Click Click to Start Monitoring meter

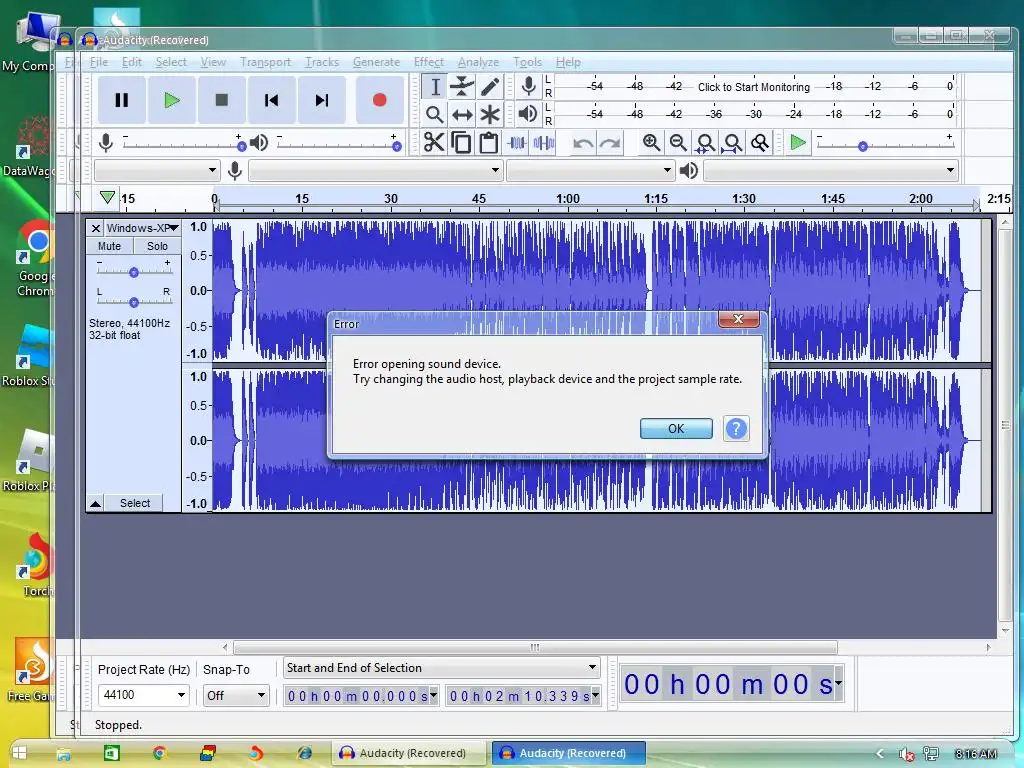(x=754, y=87)
